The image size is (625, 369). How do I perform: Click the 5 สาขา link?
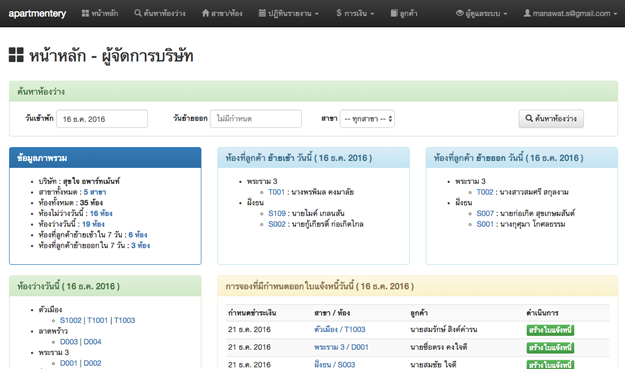pyautogui.click(x=95, y=192)
